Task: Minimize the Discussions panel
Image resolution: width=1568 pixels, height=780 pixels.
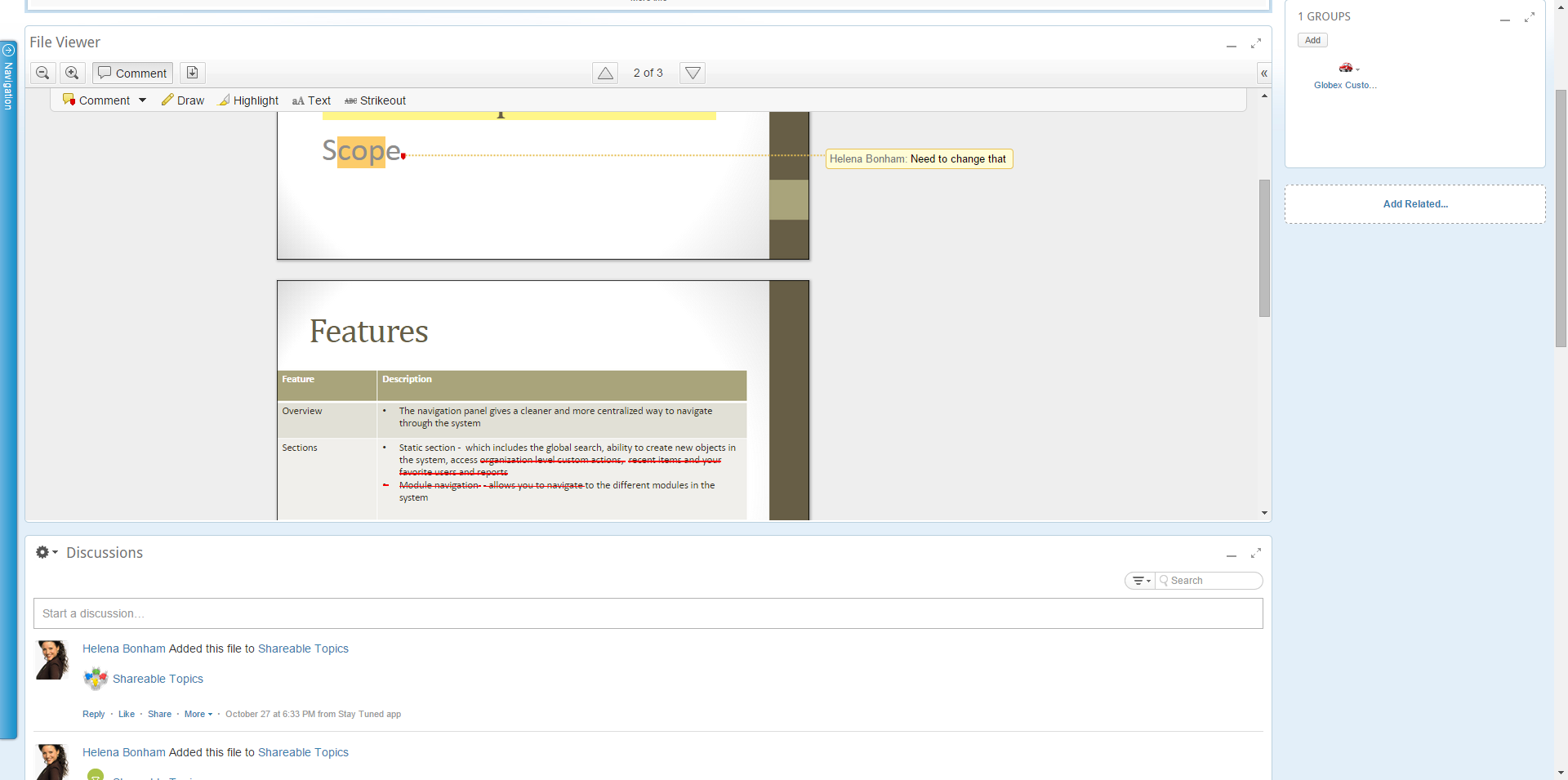Action: [1232, 555]
